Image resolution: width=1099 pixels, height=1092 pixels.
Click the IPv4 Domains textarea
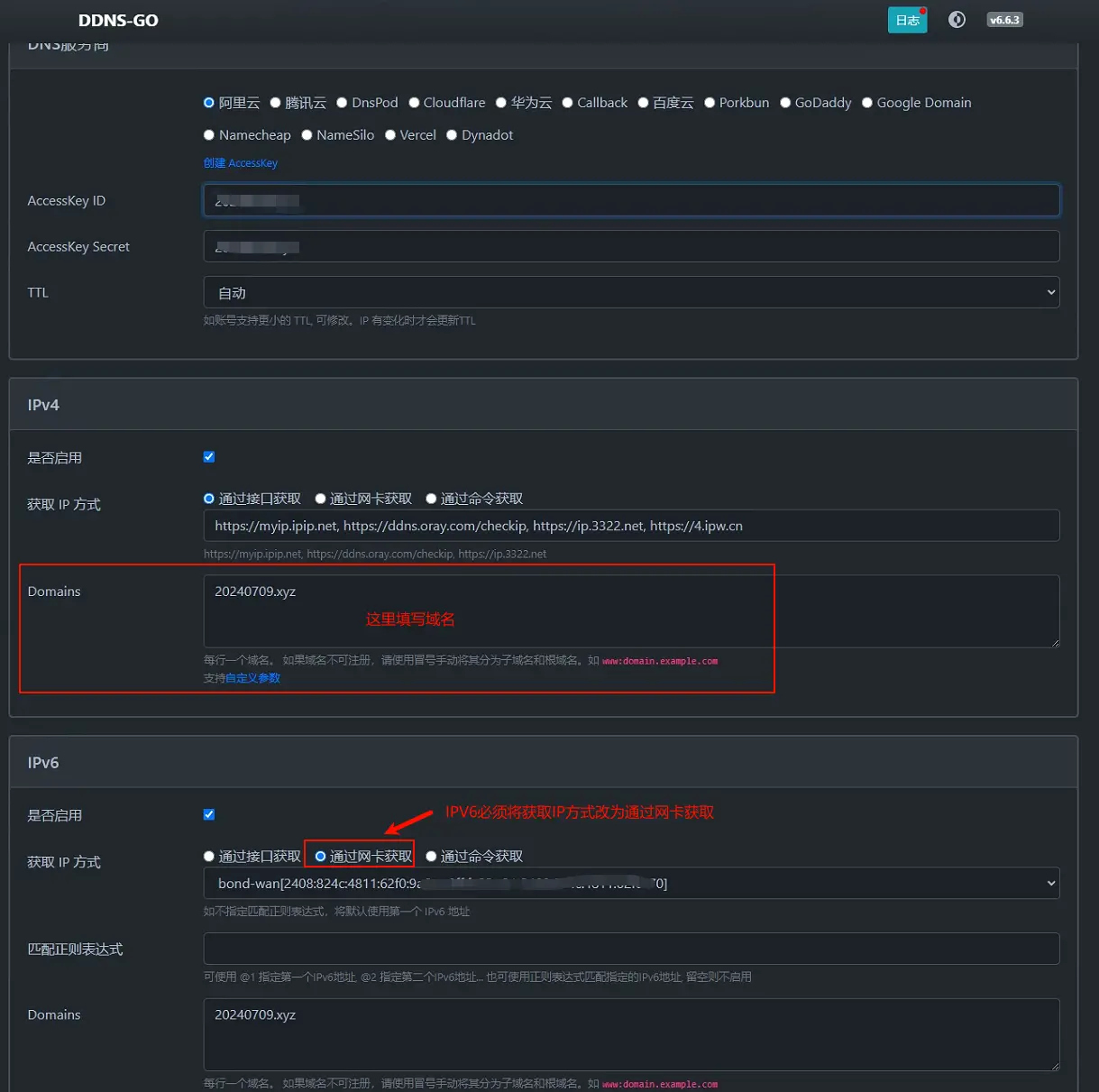pyautogui.click(x=631, y=610)
